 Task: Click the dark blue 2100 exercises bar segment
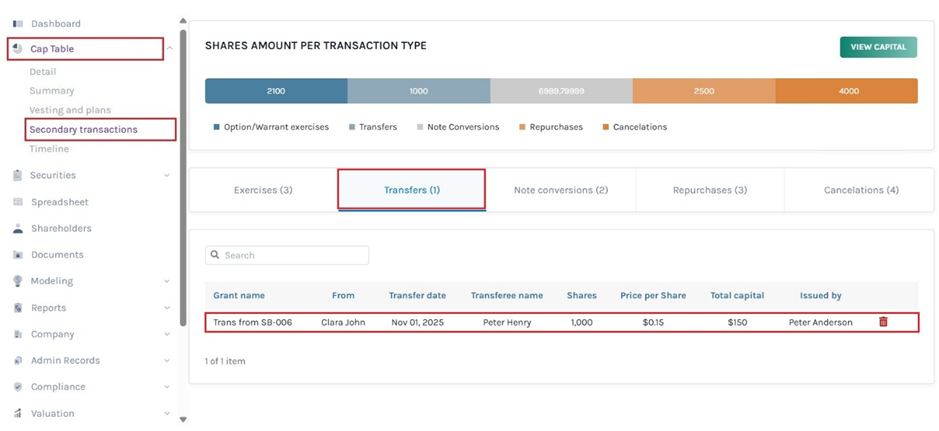coord(276,91)
